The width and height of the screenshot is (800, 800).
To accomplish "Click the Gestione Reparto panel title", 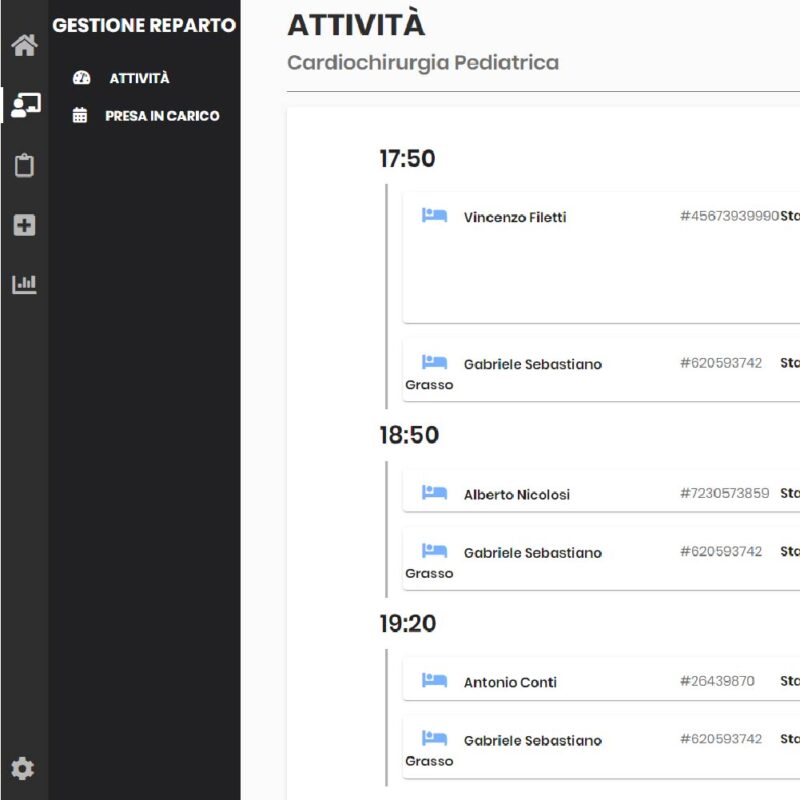I will pyautogui.click(x=144, y=25).
